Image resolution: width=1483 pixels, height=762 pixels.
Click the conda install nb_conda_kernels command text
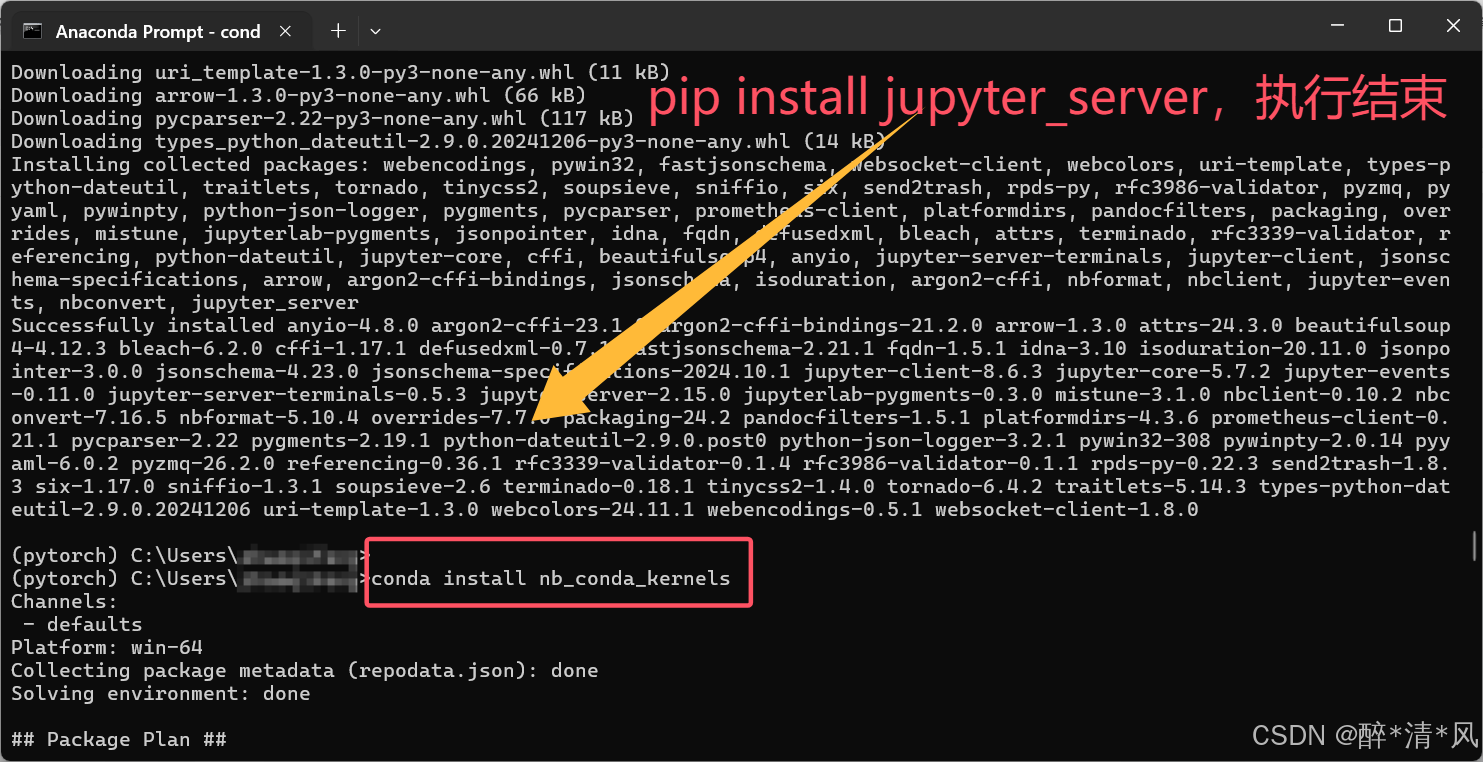click(552, 578)
